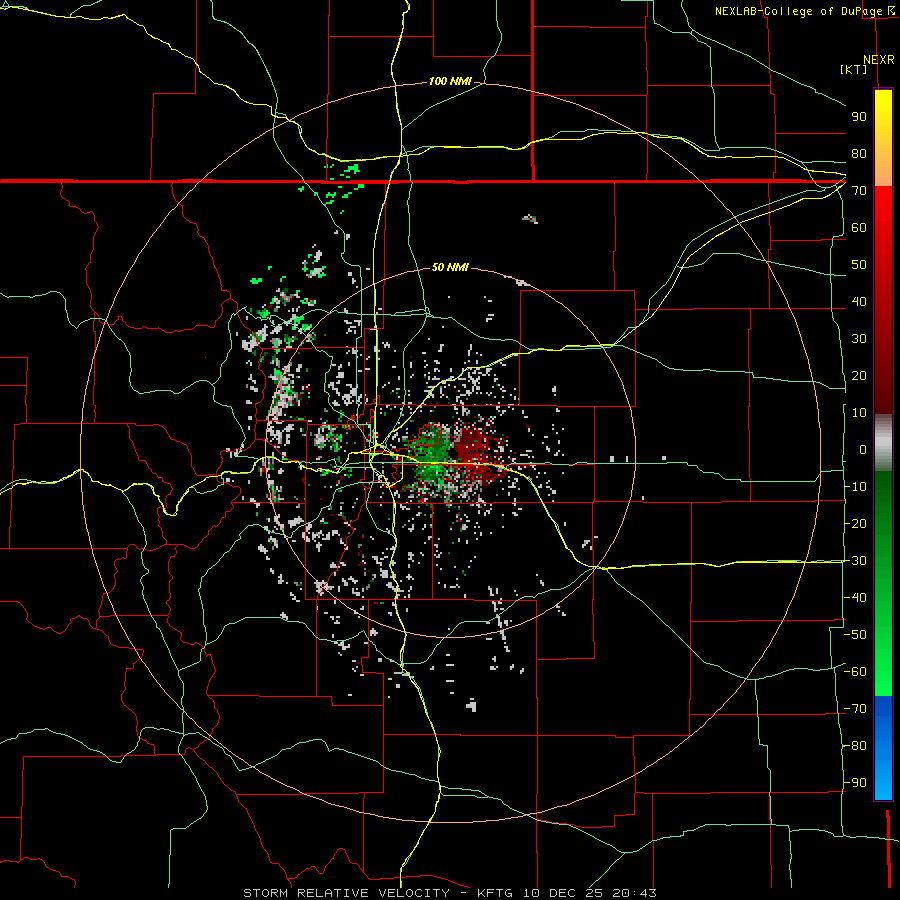Click "STORM RELATIVE VELOCITY" in the bottom caption

pyautogui.click(x=347, y=893)
